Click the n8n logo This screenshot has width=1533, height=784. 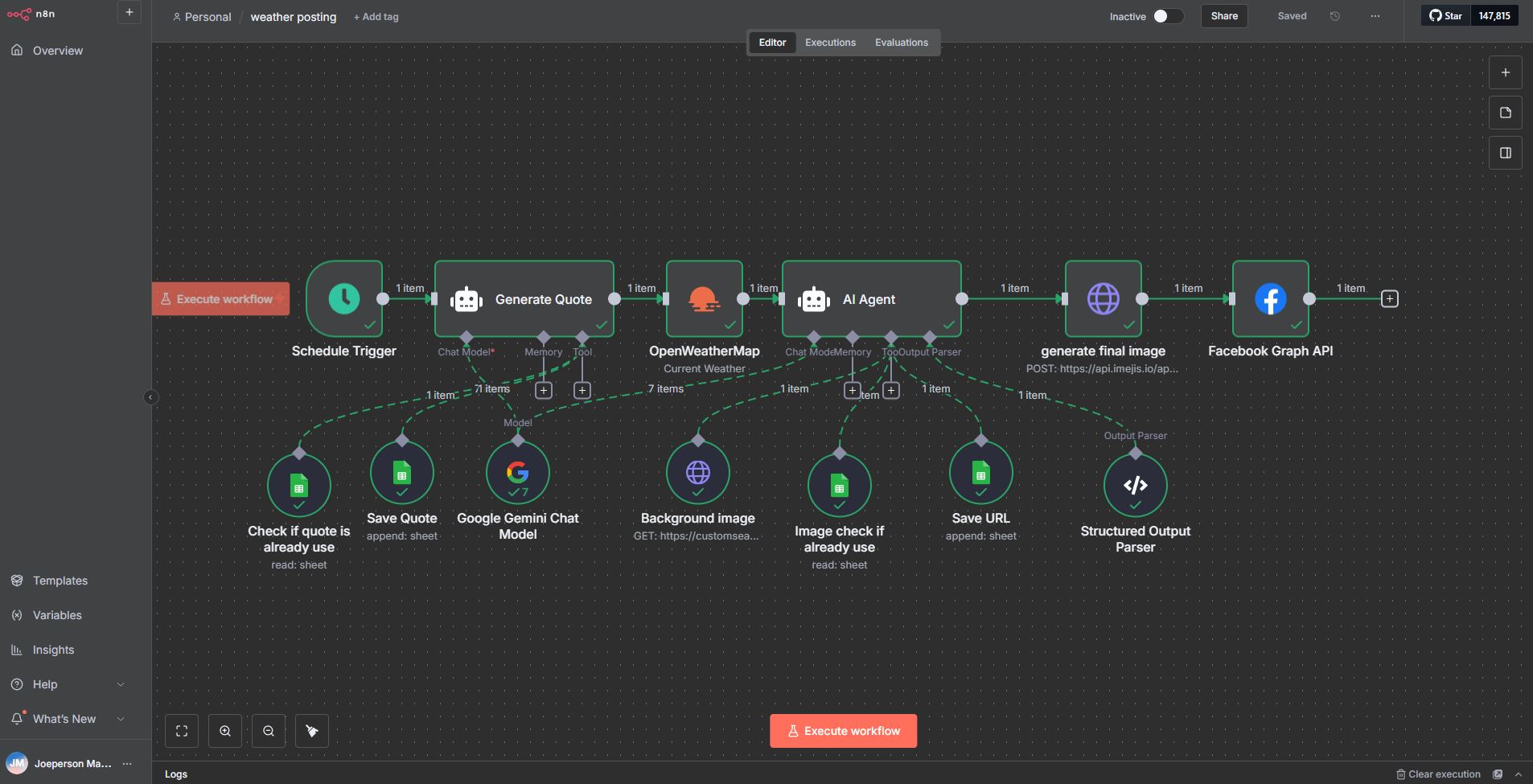(x=31, y=14)
